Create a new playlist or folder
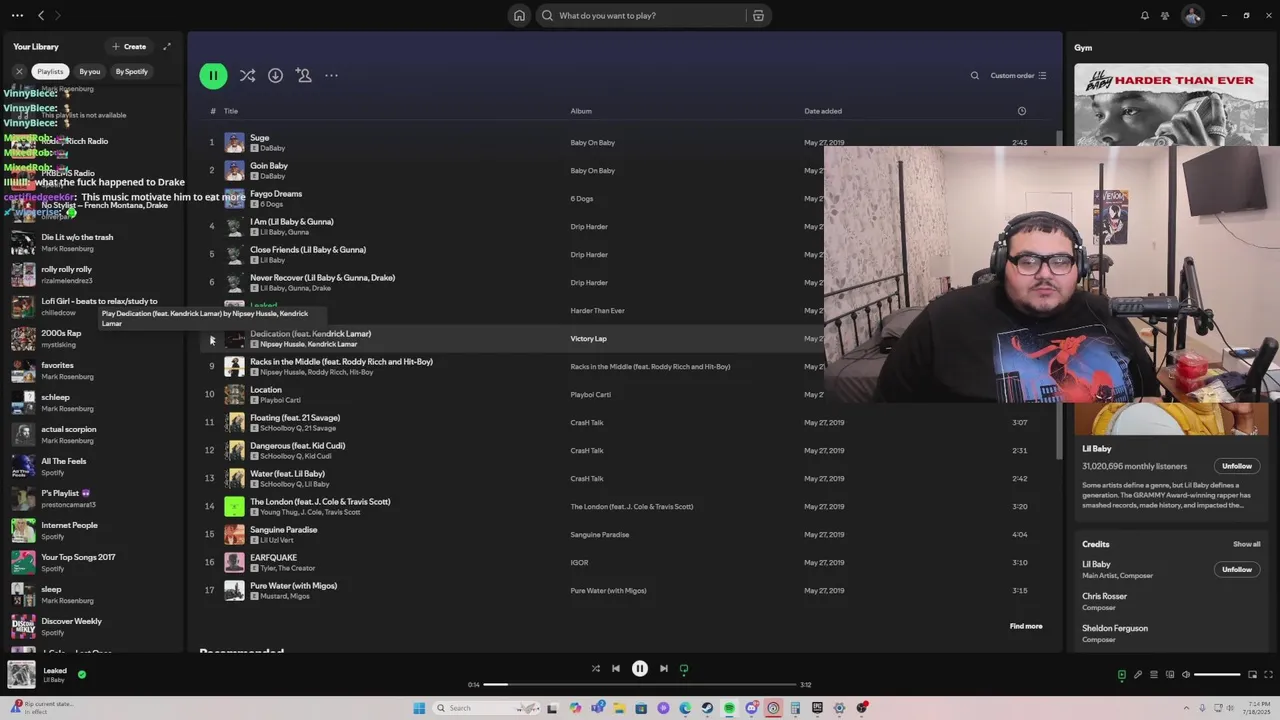1280x720 pixels. point(129,46)
